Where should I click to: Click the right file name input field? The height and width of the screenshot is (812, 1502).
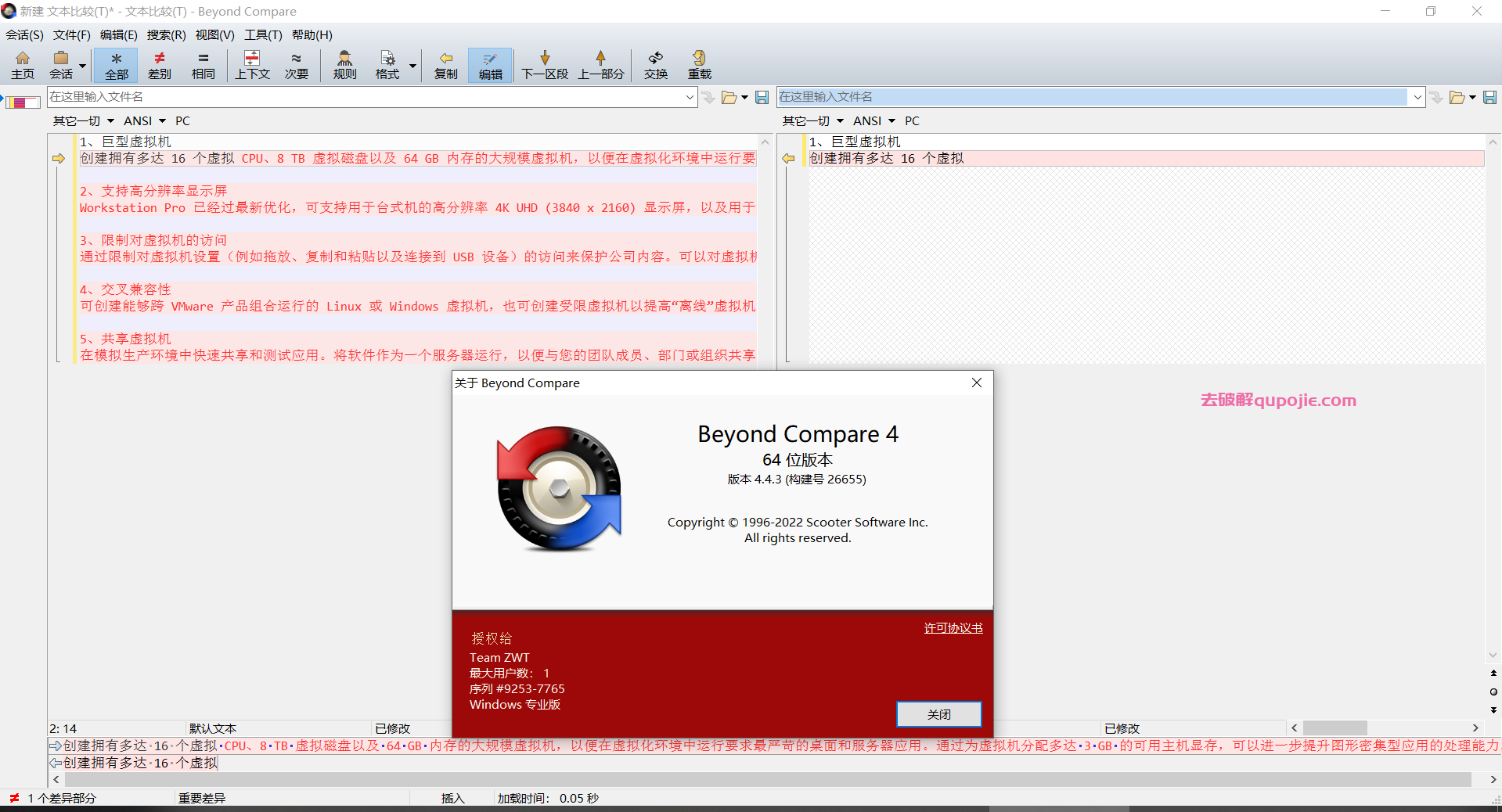(x=1092, y=97)
